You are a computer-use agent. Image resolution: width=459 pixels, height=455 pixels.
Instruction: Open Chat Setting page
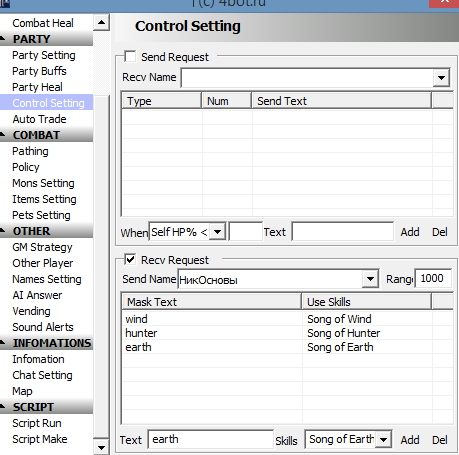(42, 375)
